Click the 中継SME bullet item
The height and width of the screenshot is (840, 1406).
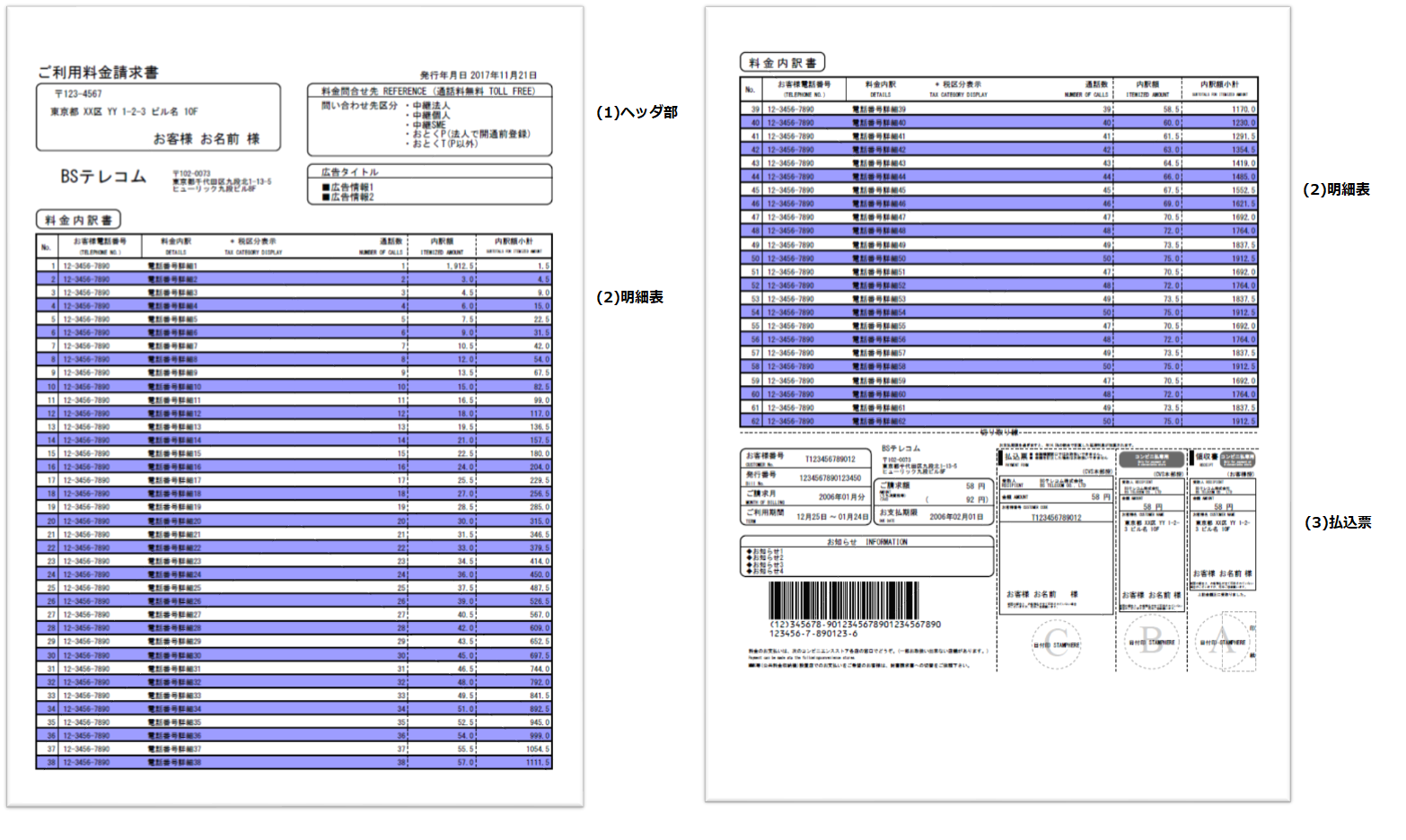426,125
